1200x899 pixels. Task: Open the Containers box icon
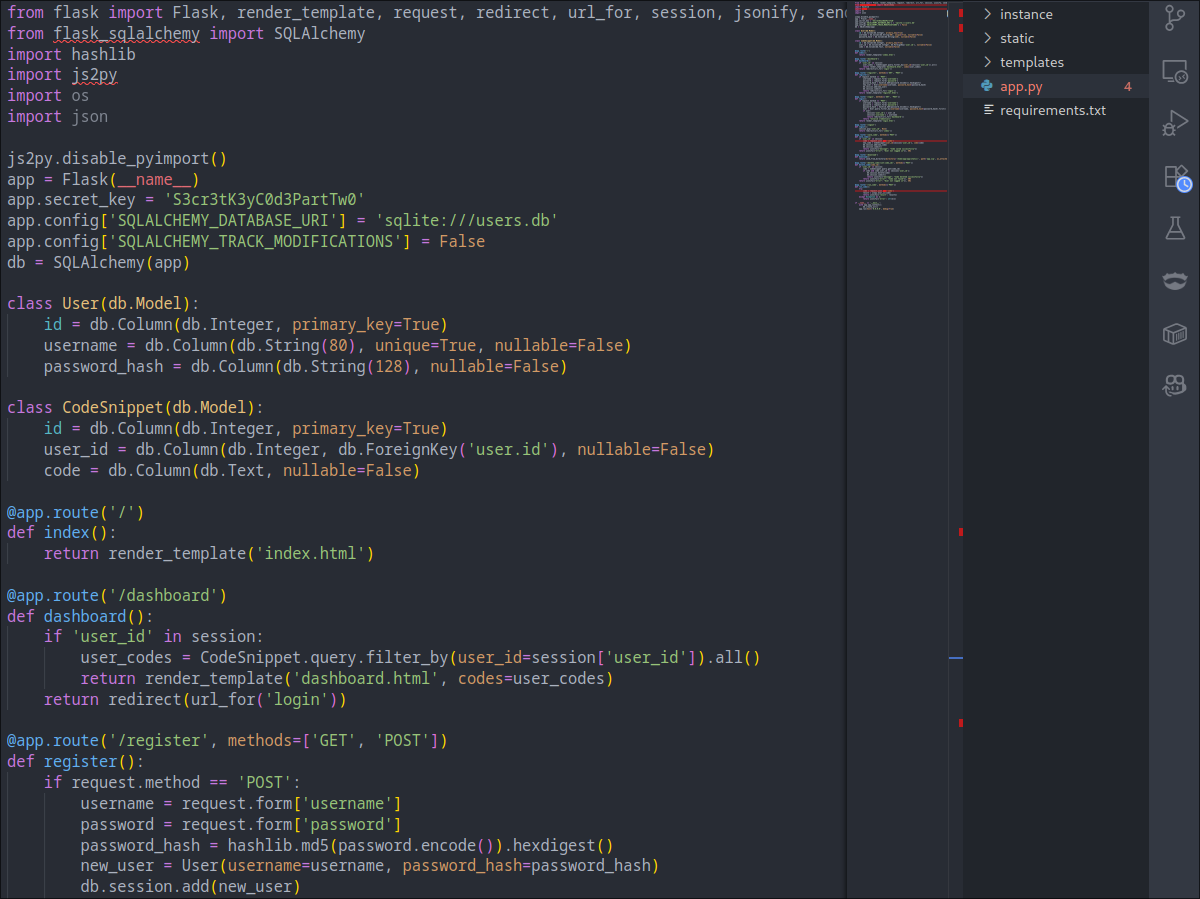pyautogui.click(x=1174, y=333)
